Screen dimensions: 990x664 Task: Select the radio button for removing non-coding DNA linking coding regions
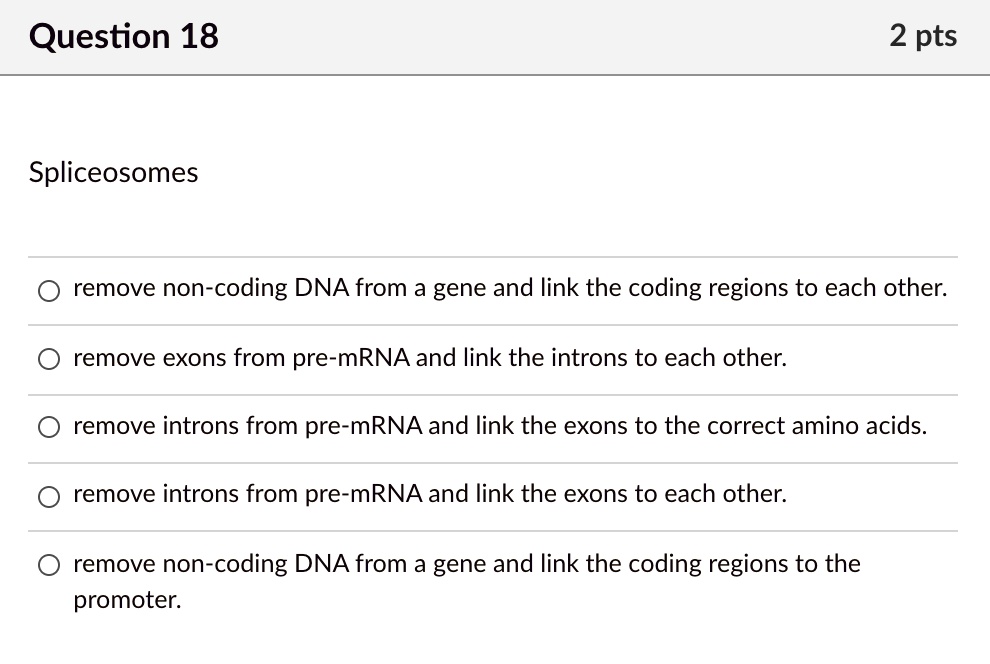[x=48, y=290]
